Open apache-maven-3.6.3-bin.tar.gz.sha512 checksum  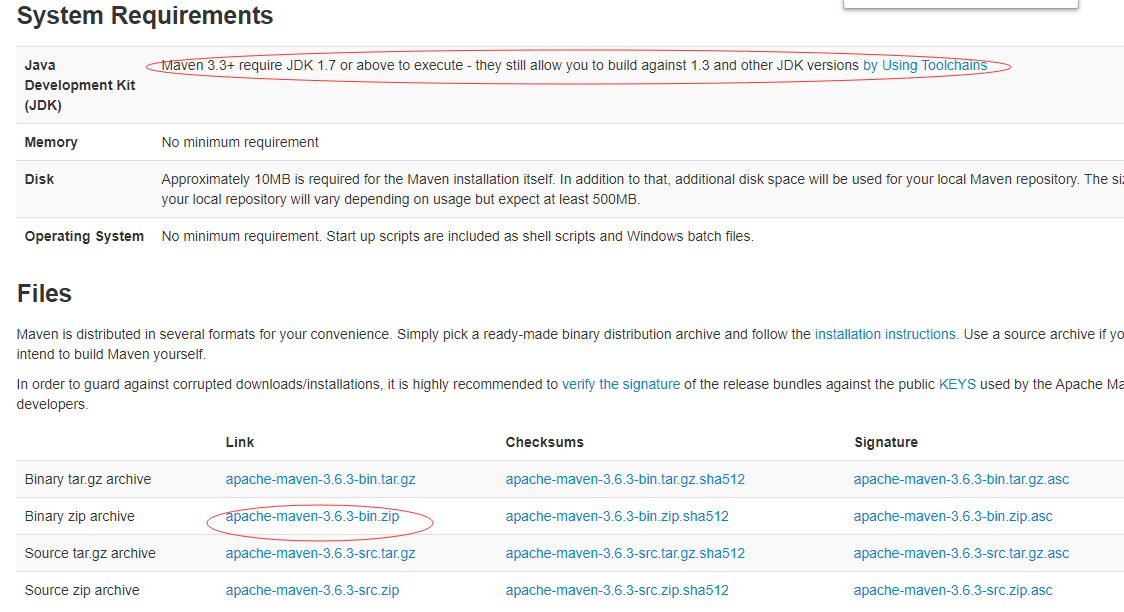click(x=625, y=479)
